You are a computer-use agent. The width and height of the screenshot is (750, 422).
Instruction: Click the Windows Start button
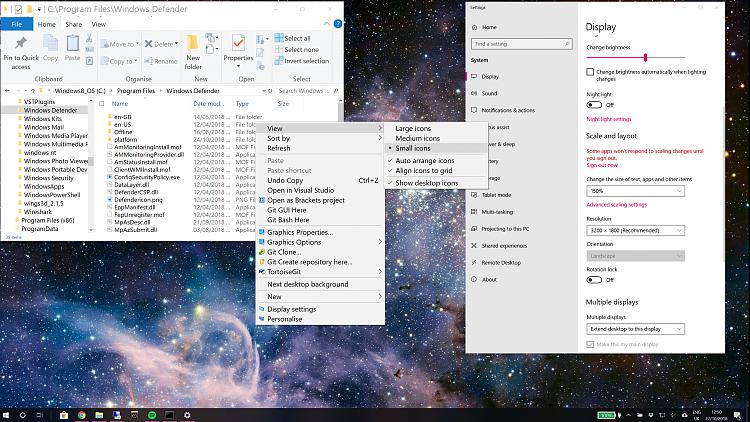click(6, 415)
